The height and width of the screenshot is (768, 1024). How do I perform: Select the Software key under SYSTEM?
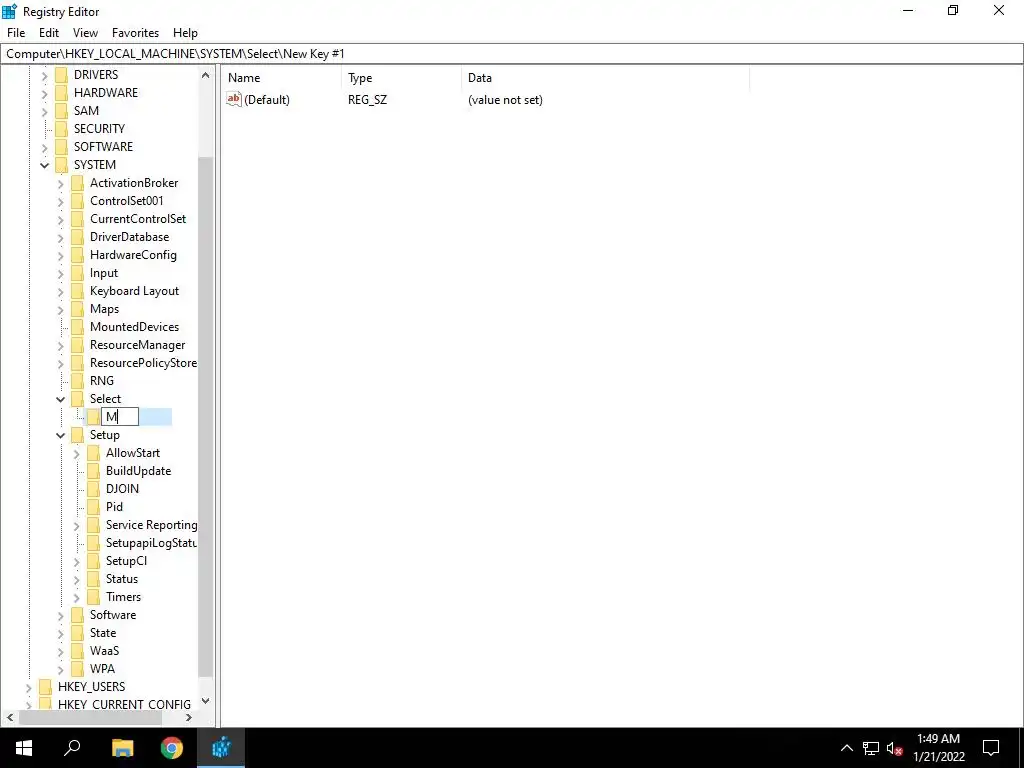pyautogui.click(x=112, y=615)
